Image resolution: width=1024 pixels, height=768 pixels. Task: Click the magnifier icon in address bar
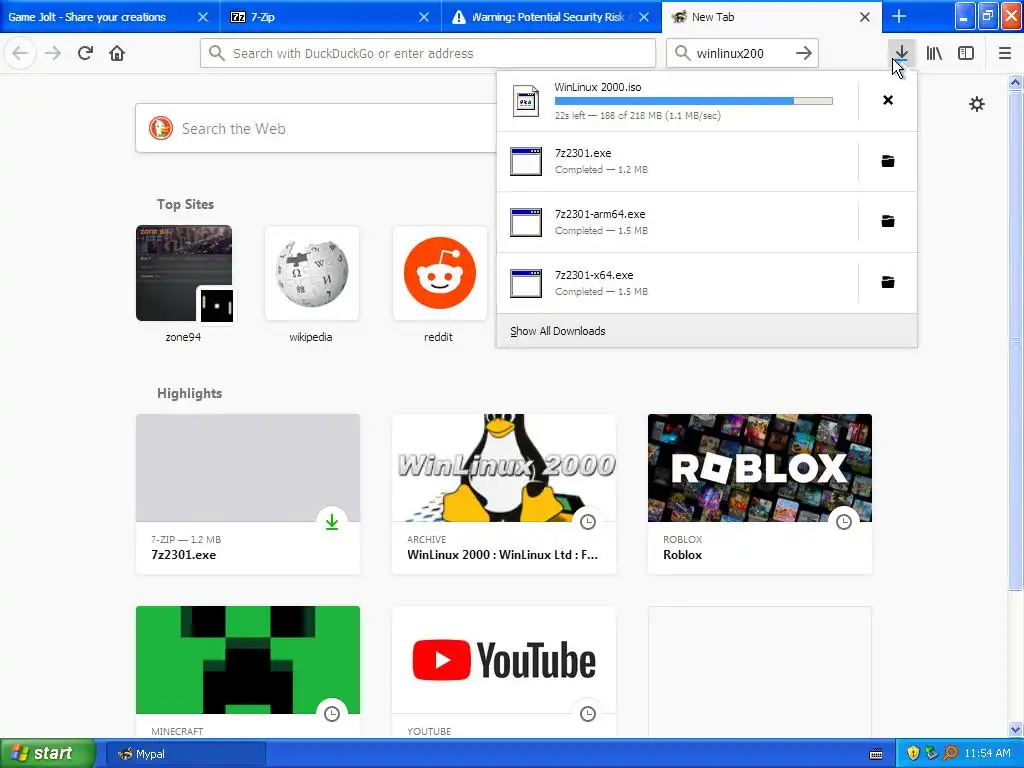tap(217, 54)
